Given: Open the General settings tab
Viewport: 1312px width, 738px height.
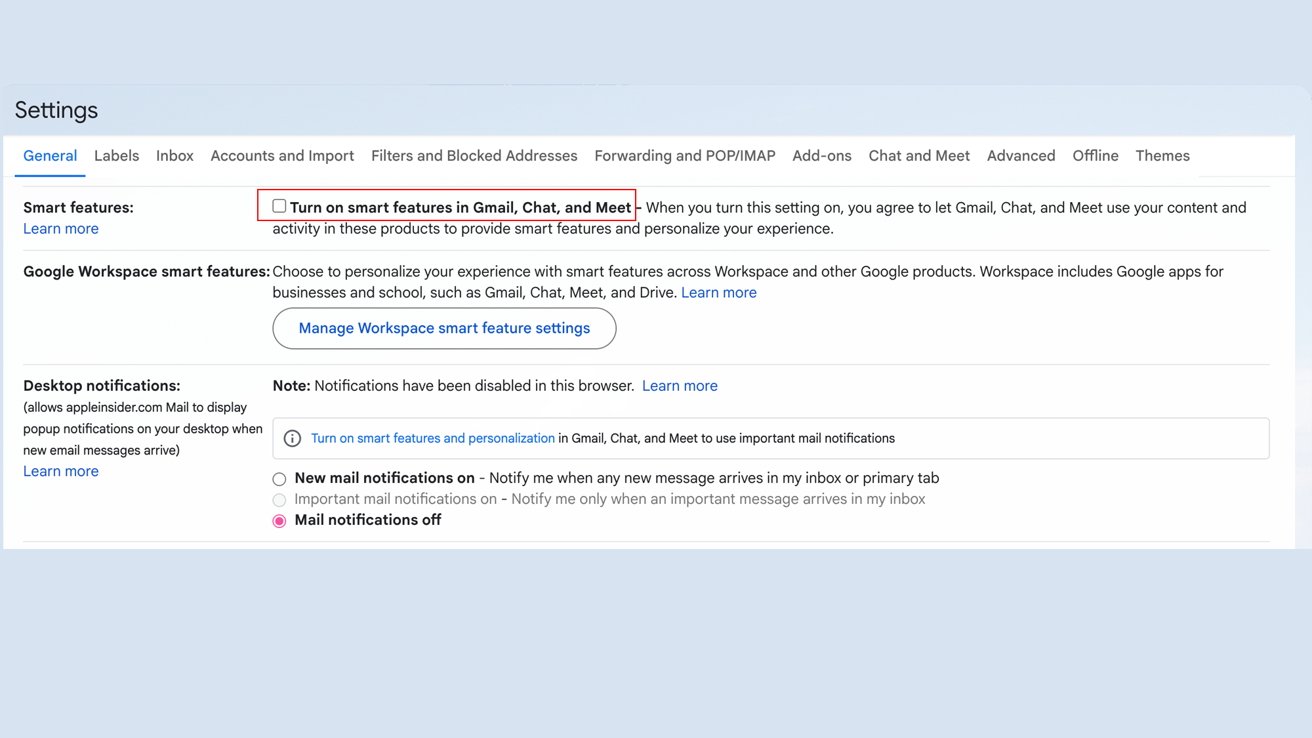Looking at the screenshot, I should [x=50, y=156].
